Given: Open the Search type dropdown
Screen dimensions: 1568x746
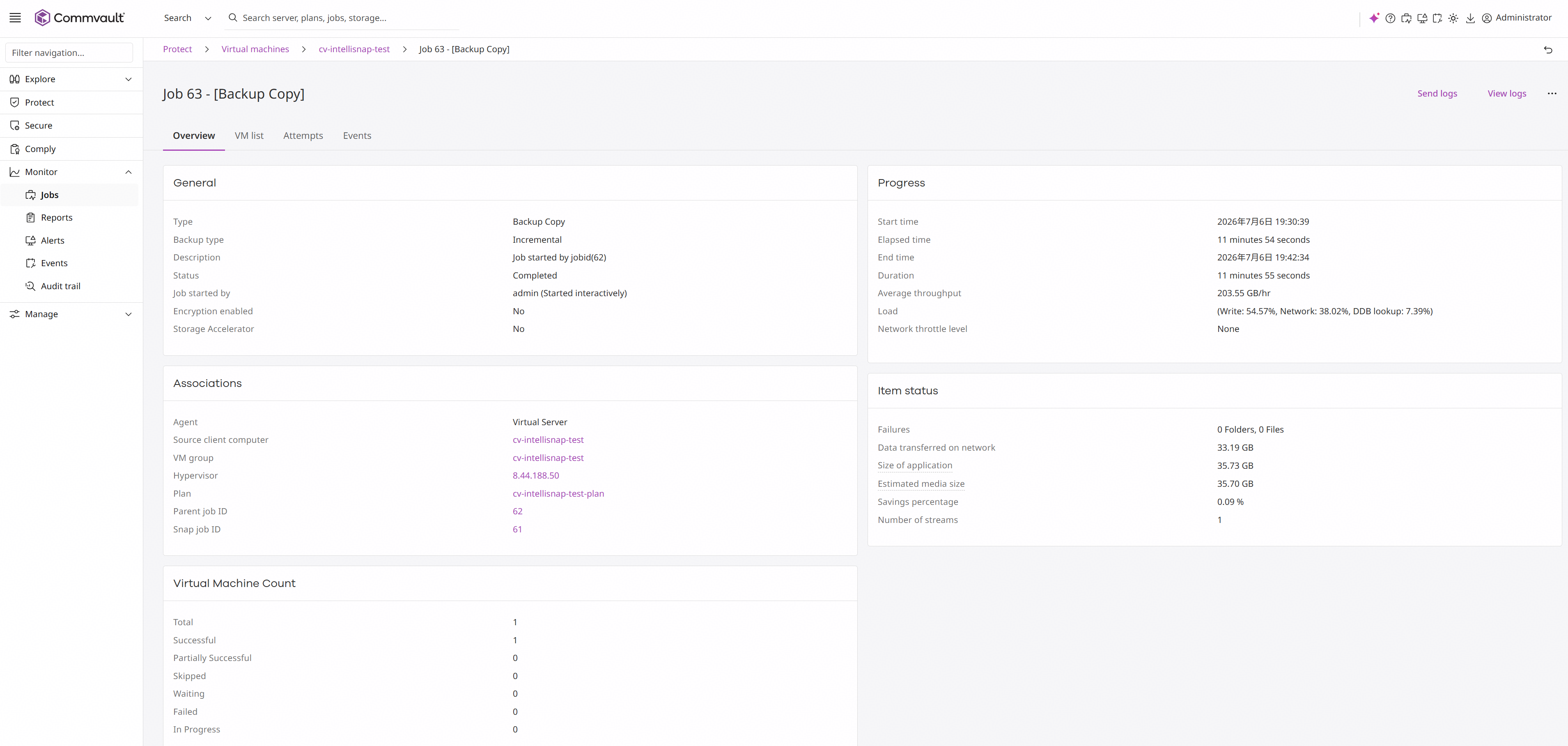Looking at the screenshot, I should [188, 18].
